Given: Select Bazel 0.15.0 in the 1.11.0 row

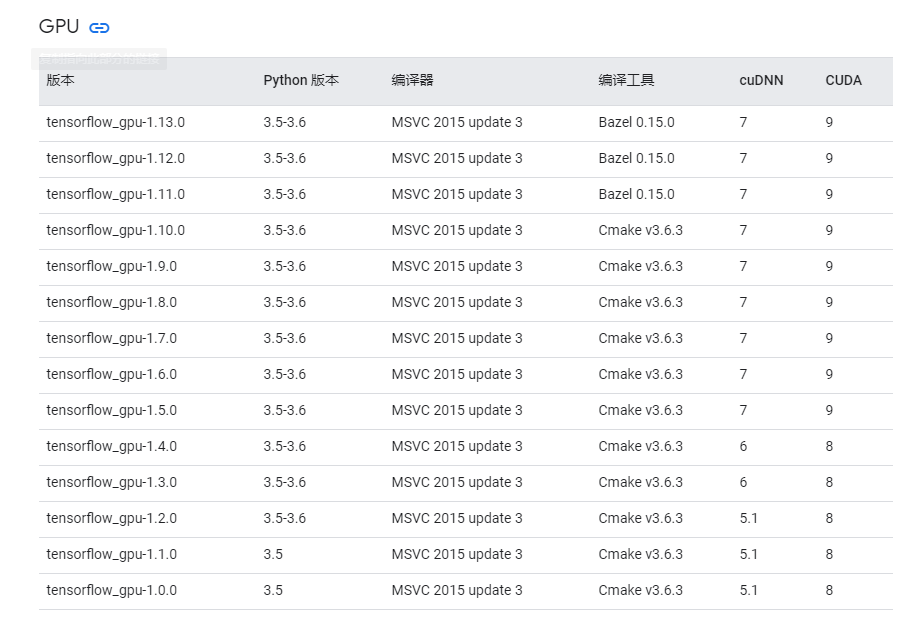Looking at the screenshot, I should (x=636, y=195).
